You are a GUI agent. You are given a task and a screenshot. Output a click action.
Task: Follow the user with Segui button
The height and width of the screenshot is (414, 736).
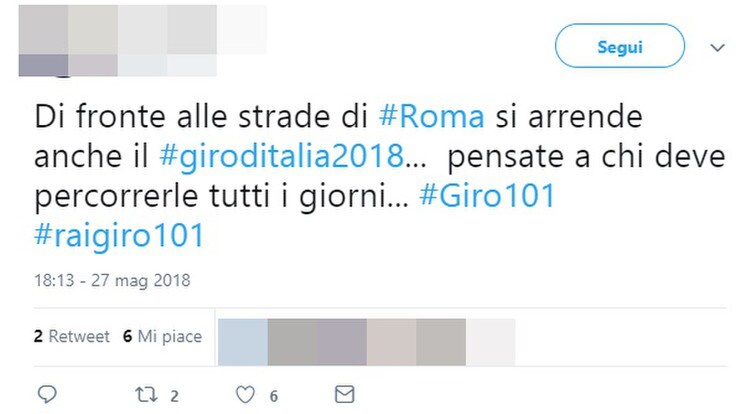620,46
